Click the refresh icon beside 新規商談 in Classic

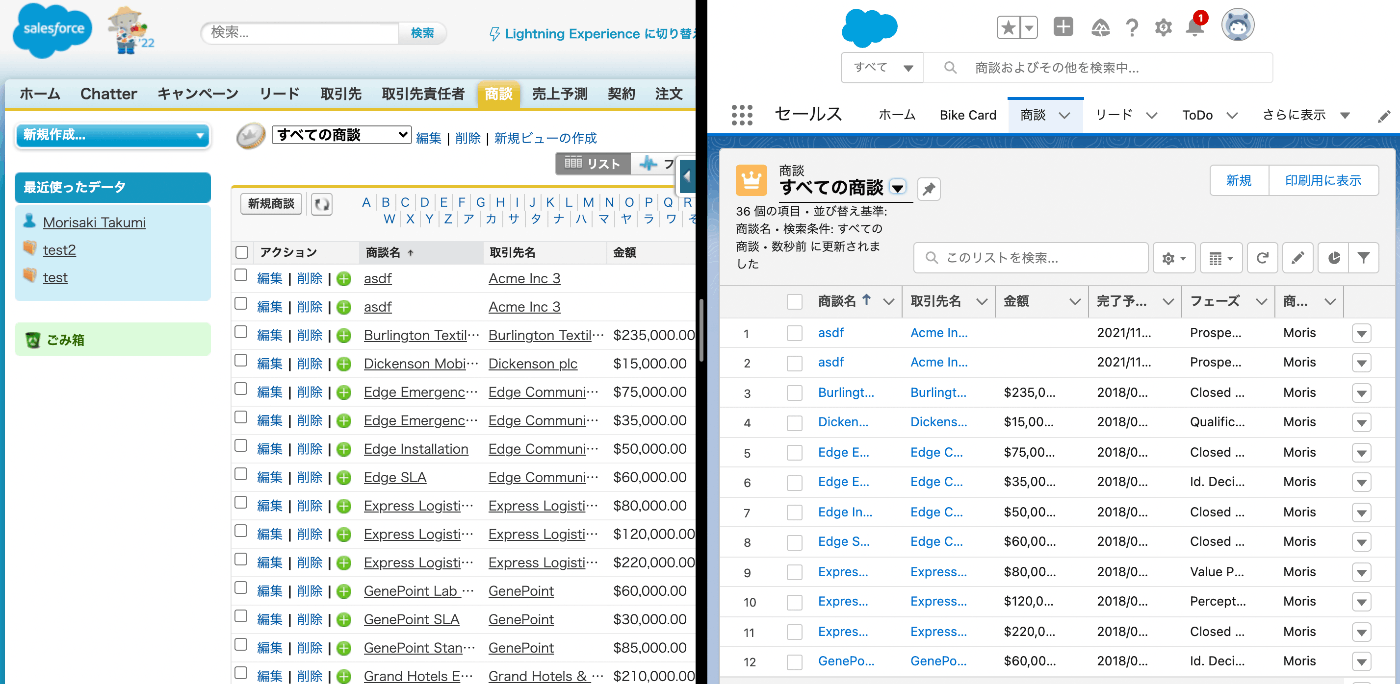[321, 204]
